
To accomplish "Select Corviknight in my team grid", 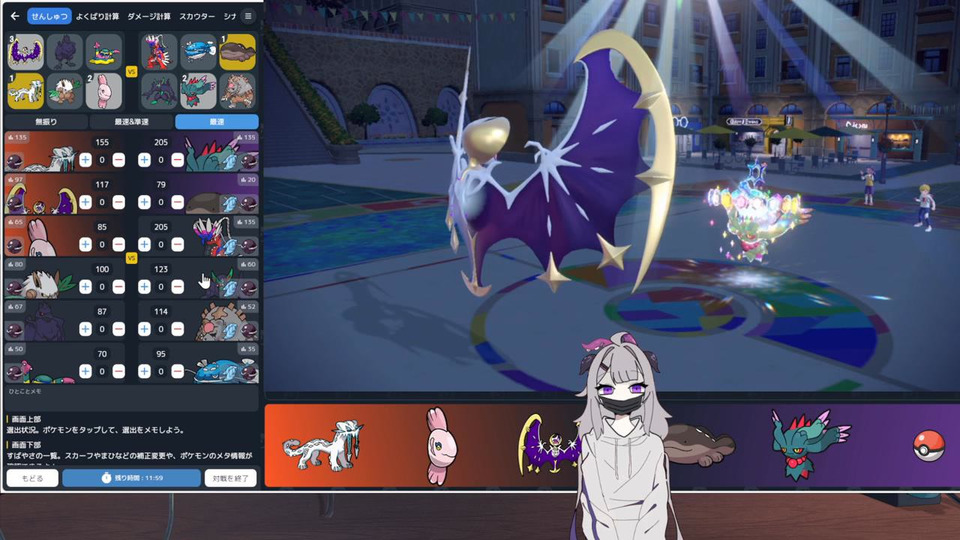I will (65, 51).
